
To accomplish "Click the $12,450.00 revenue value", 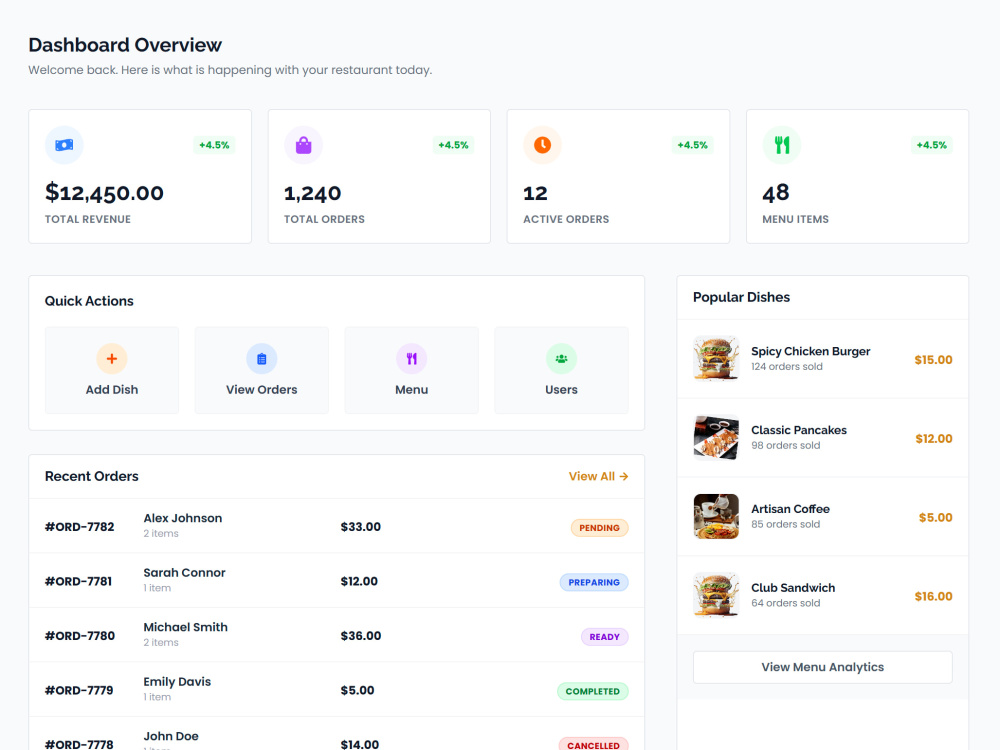I will click(105, 193).
